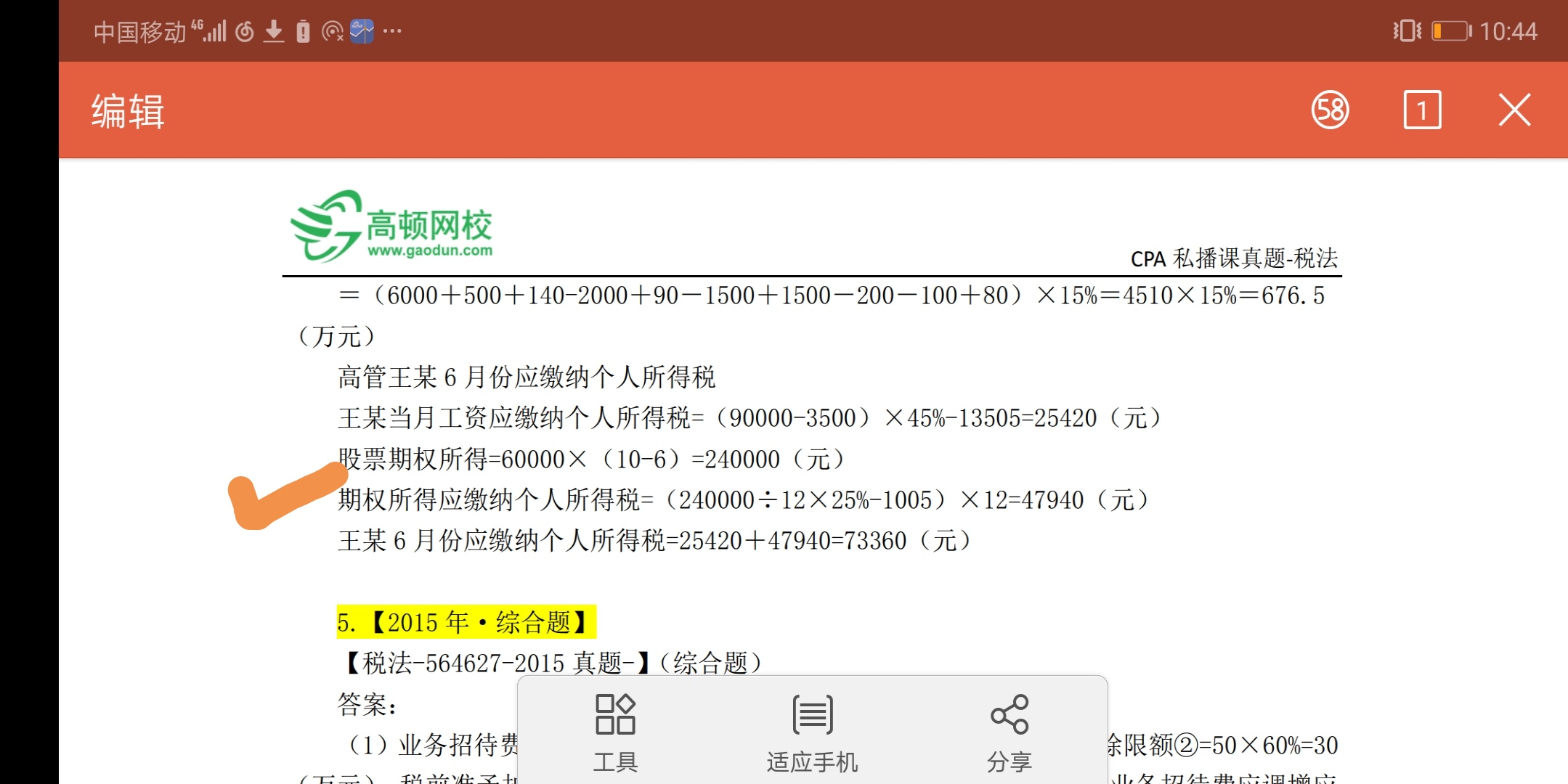Tap the 股票期权所得 calculation line
The image size is (1568, 784).
[590, 459]
